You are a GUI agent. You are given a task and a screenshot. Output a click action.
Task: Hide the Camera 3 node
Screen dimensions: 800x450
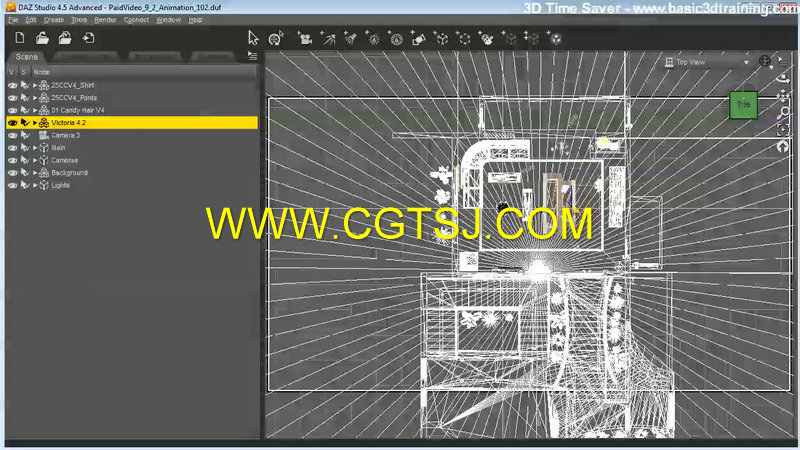[x=13, y=135]
